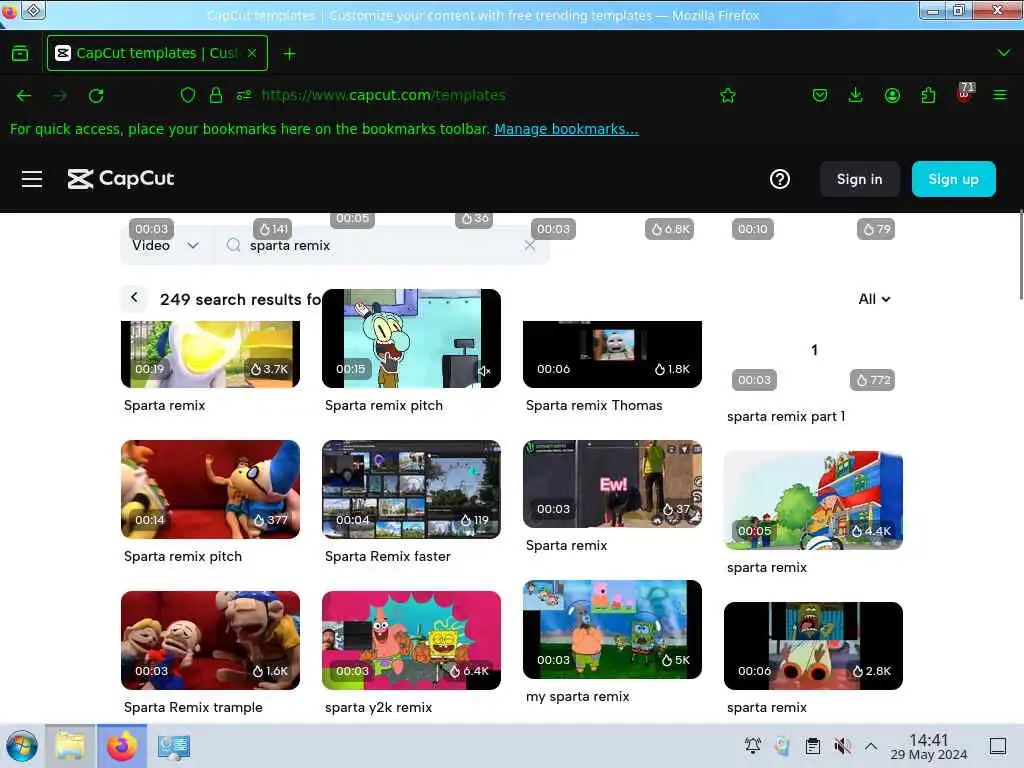Click the Firefox back arrow
1024x768 pixels.
[x=24, y=95]
